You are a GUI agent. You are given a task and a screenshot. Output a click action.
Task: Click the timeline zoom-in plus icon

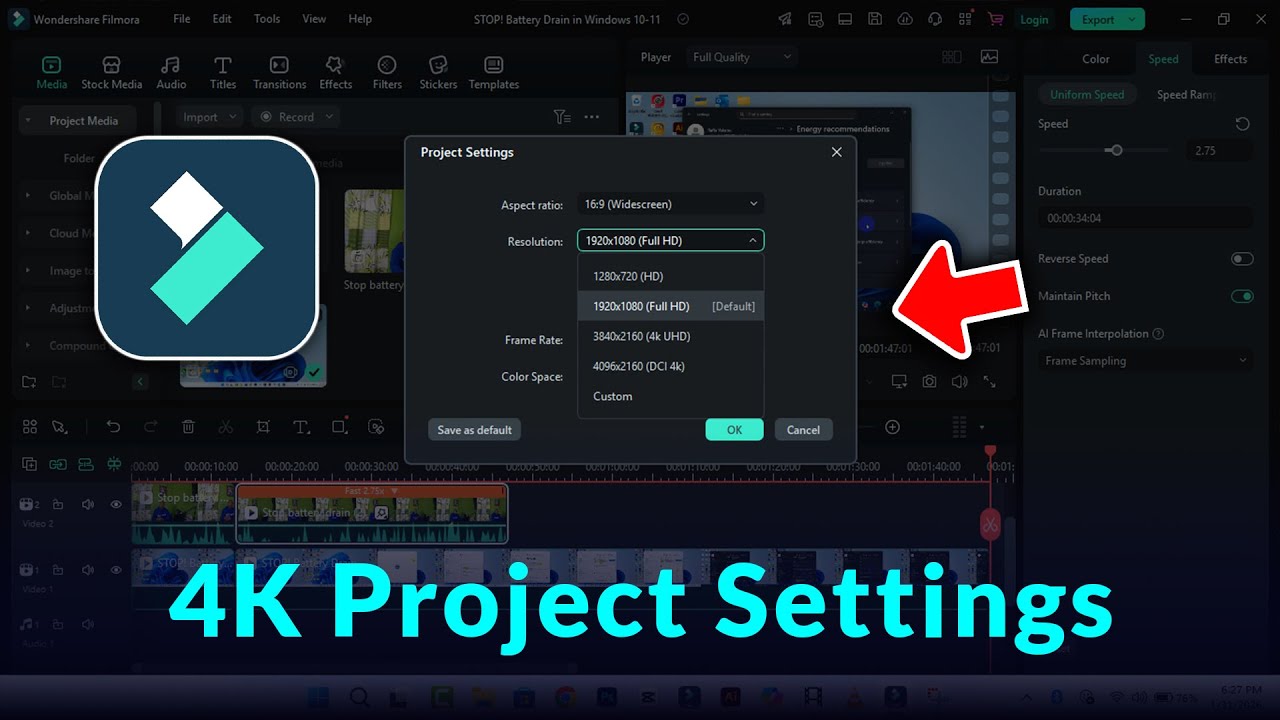point(893,427)
